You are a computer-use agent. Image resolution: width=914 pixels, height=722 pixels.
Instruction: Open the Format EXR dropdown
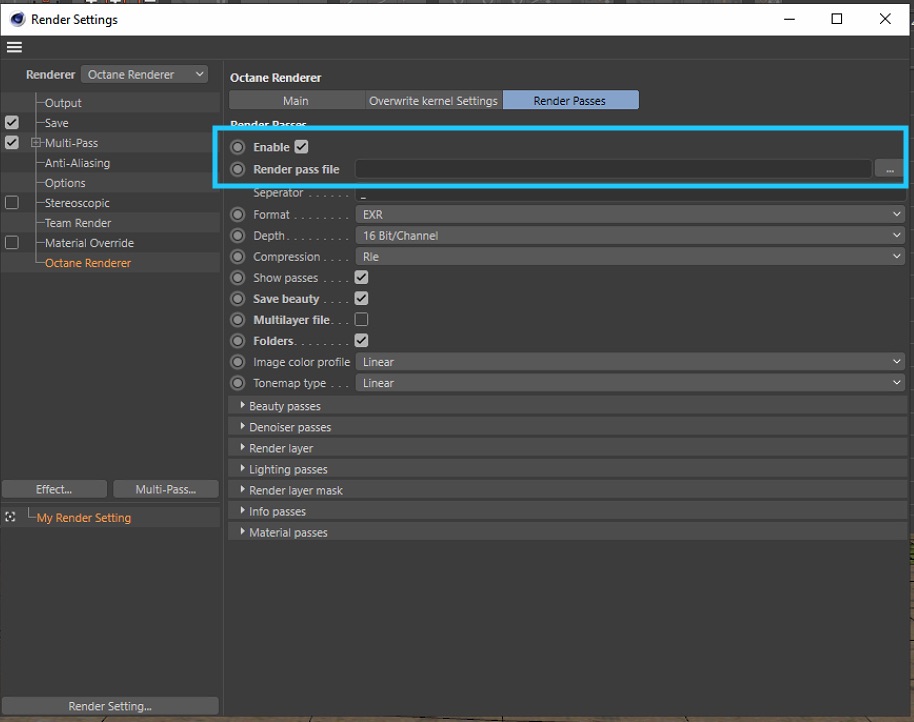click(630, 214)
